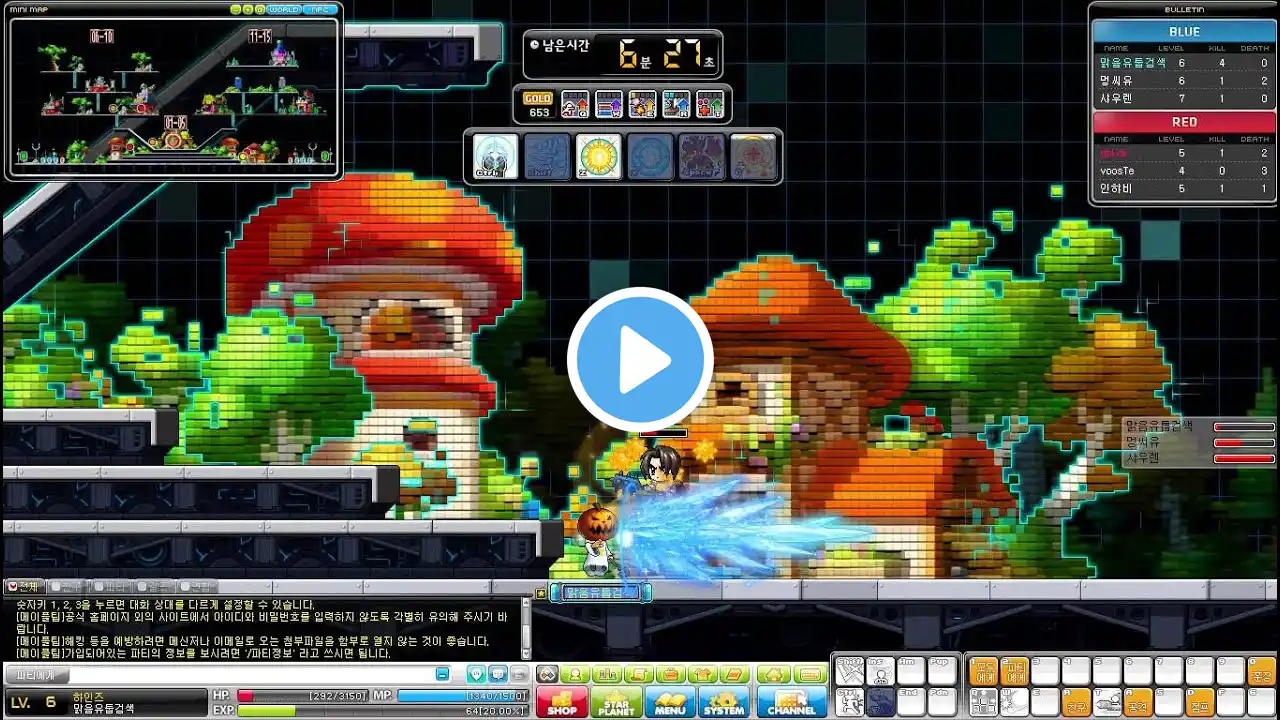This screenshot has width=1280, height=720.
Task: Click the NPC button on the minimap
Action: pyautogui.click(x=320, y=9)
